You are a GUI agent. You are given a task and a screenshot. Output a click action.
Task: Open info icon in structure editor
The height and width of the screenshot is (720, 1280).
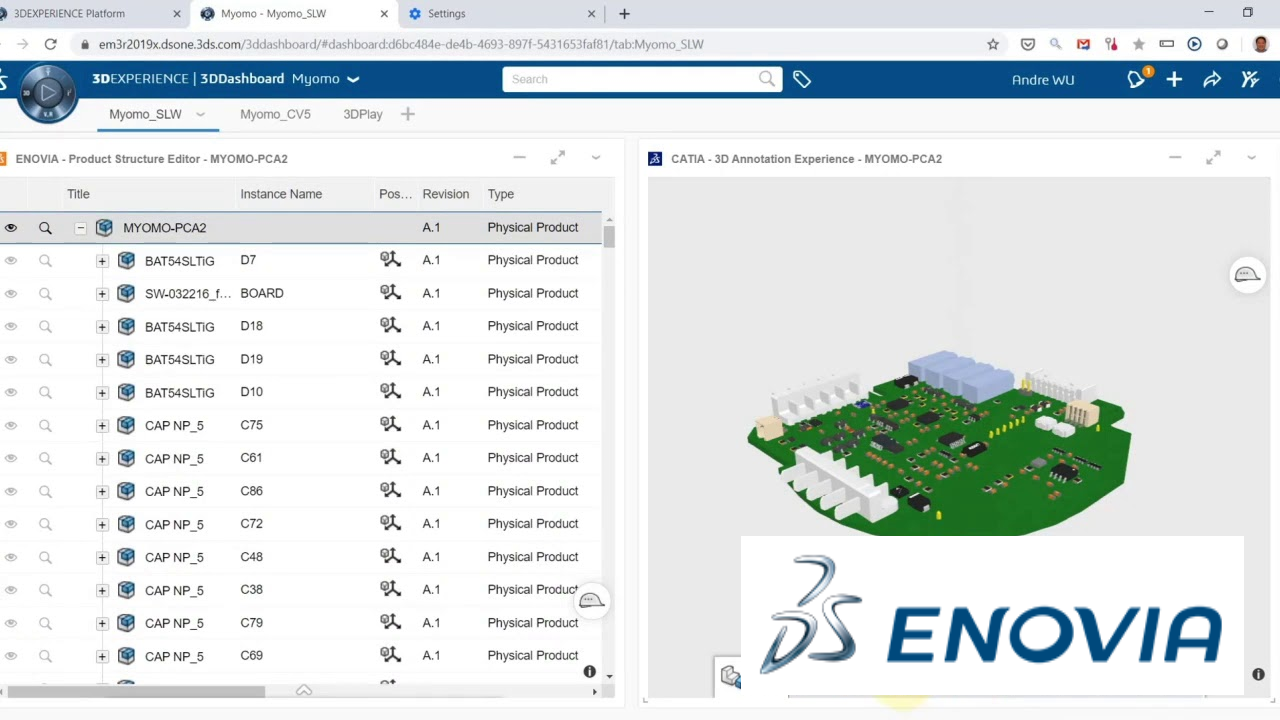[590, 671]
